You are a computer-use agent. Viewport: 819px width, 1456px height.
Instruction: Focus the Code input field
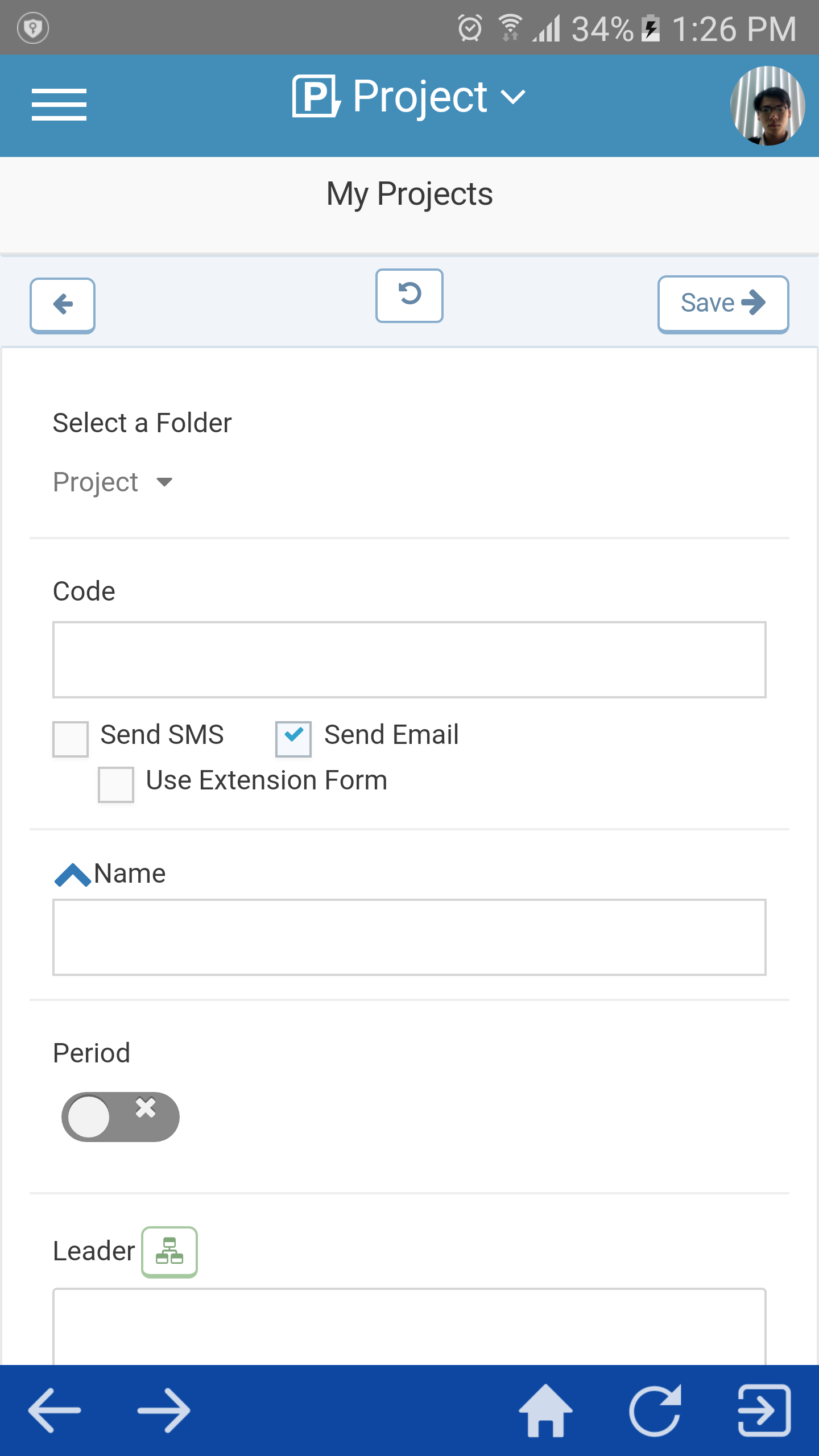(x=409, y=660)
